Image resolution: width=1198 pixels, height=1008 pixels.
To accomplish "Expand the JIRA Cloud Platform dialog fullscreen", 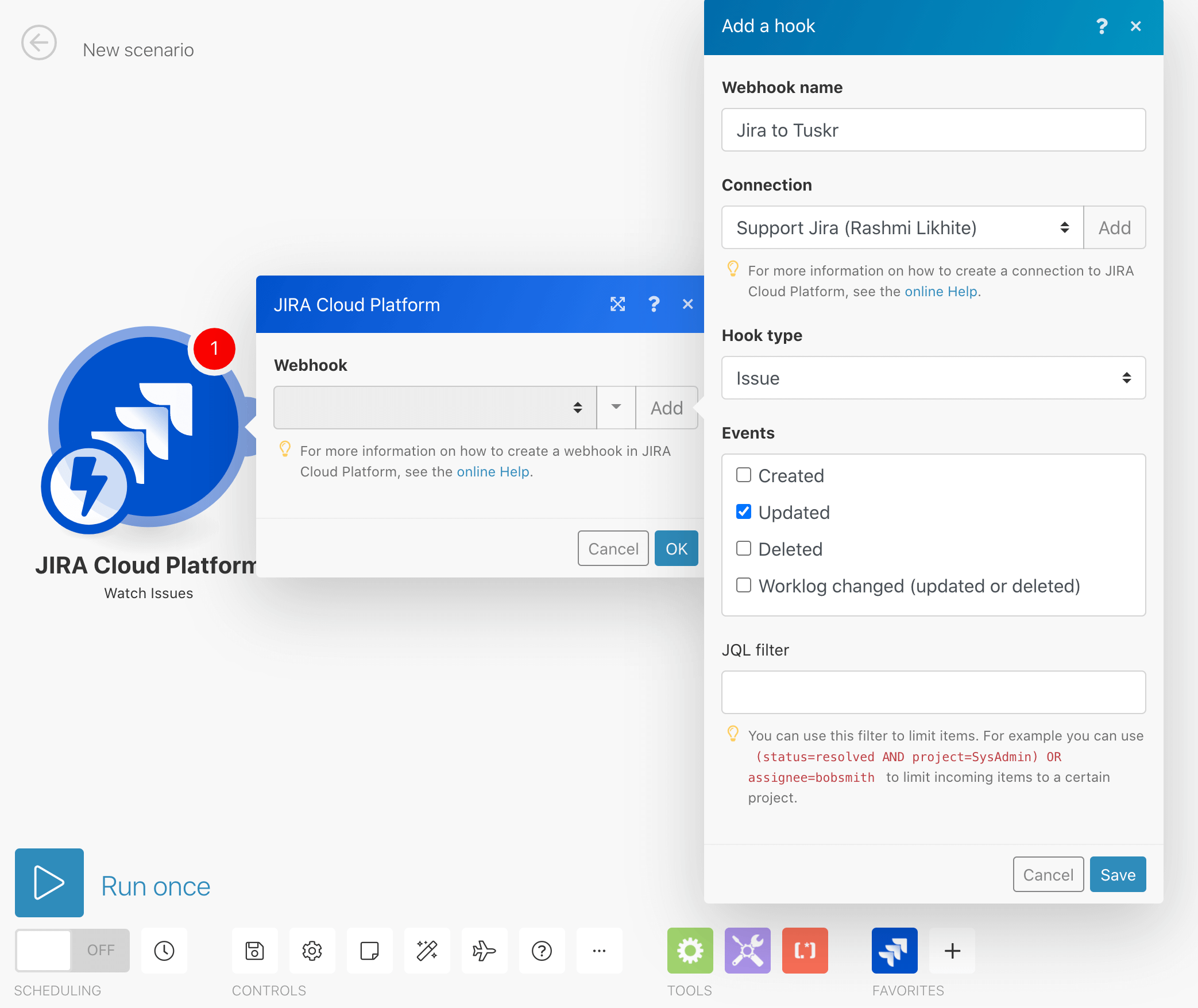I will click(617, 304).
